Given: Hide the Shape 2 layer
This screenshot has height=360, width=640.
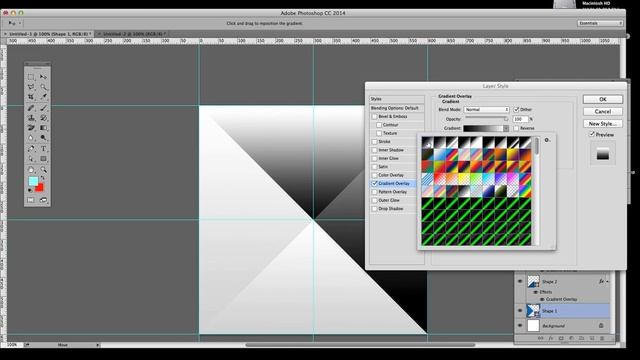Looking at the screenshot, I should coord(520,281).
